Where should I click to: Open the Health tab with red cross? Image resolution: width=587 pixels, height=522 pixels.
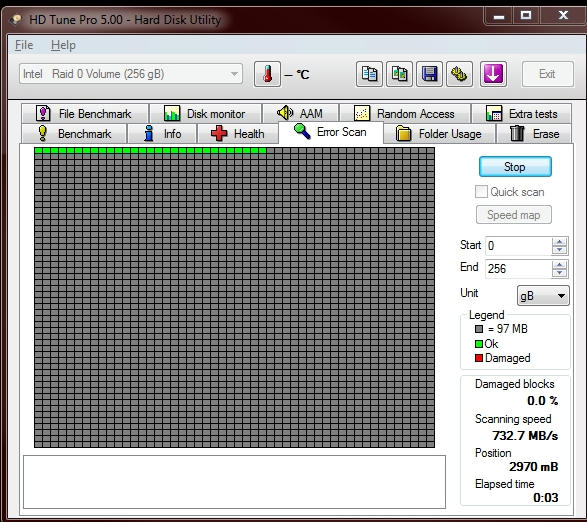pos(238,134)
